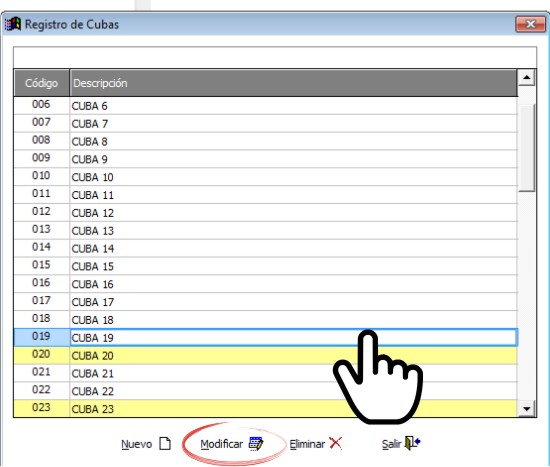This screenshot has height=467, width=550.
Task: Click the Nuevo button label
Action: [x=136, y=444]
